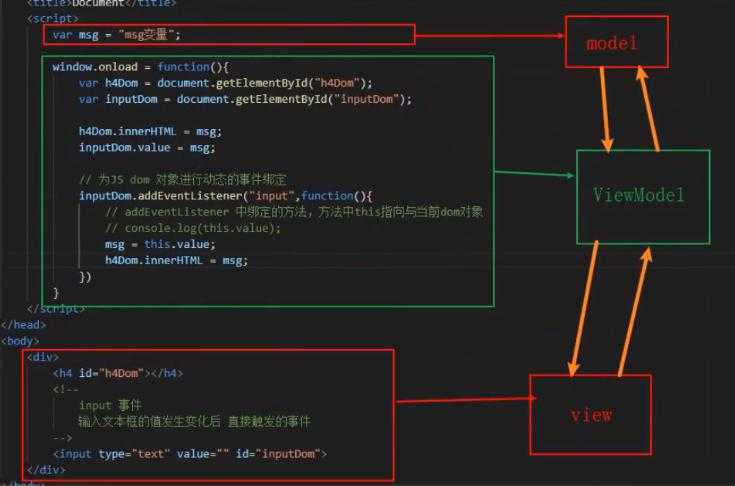Click the "input 事件" comment line
735x486 pixels.
[111, 405]
